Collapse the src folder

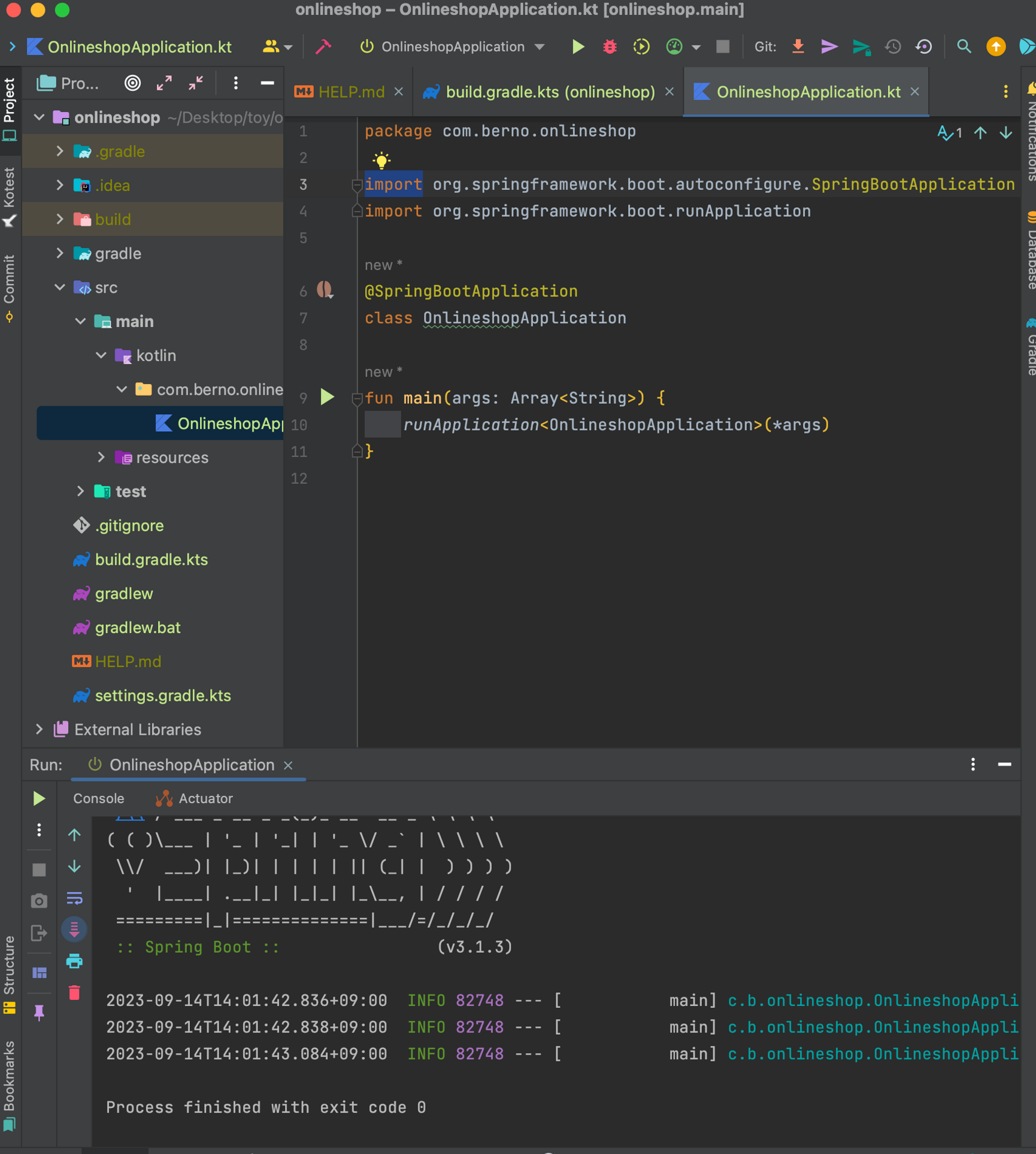click(60, 287)
